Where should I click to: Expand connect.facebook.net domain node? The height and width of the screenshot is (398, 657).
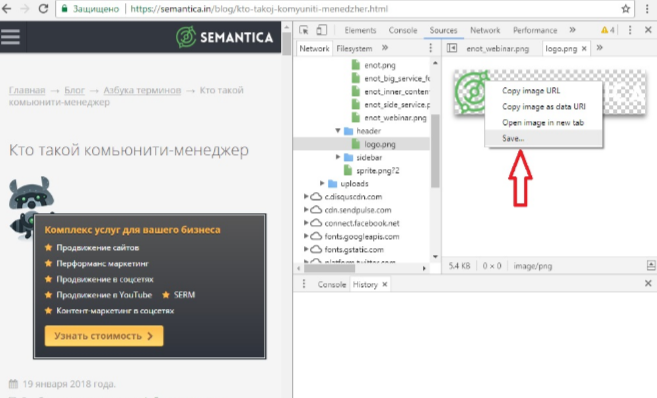pyautogui.click(x=306, y=223)
